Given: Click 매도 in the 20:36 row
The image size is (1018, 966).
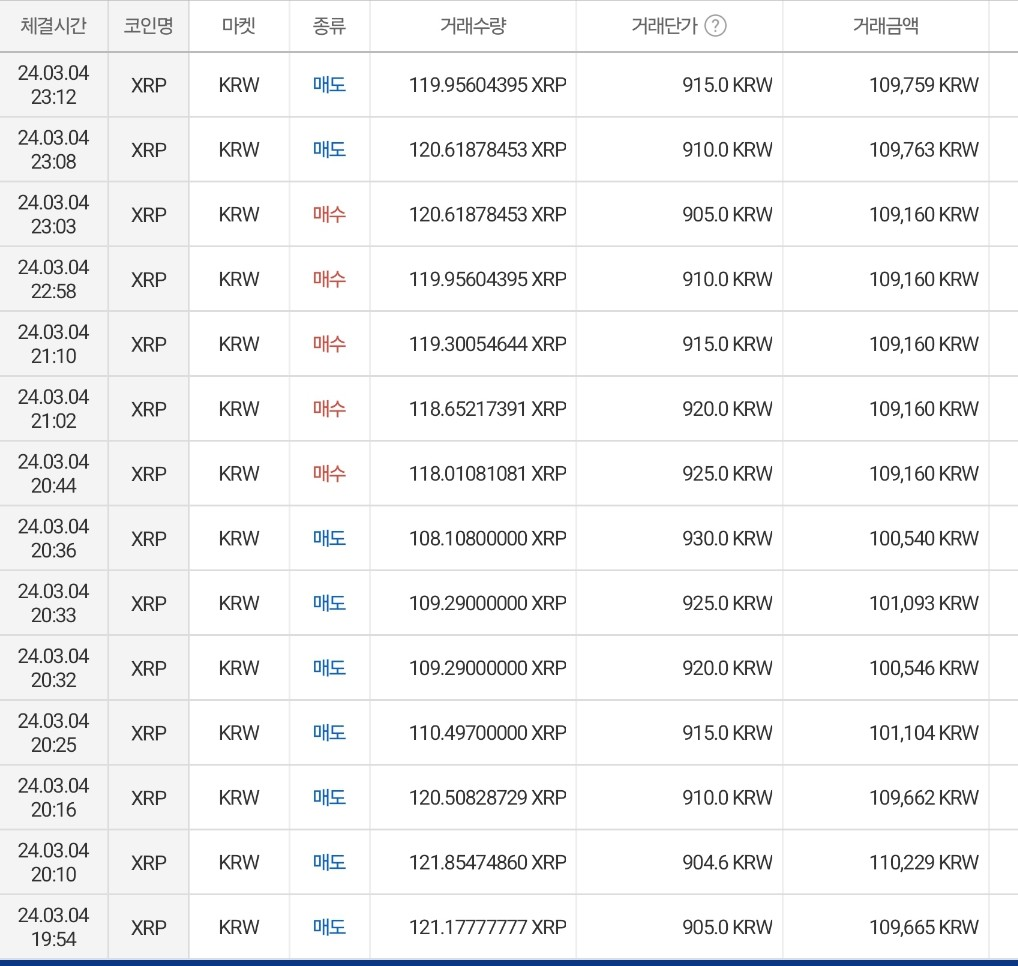Looking at the screenshot, I should point(329,538).
